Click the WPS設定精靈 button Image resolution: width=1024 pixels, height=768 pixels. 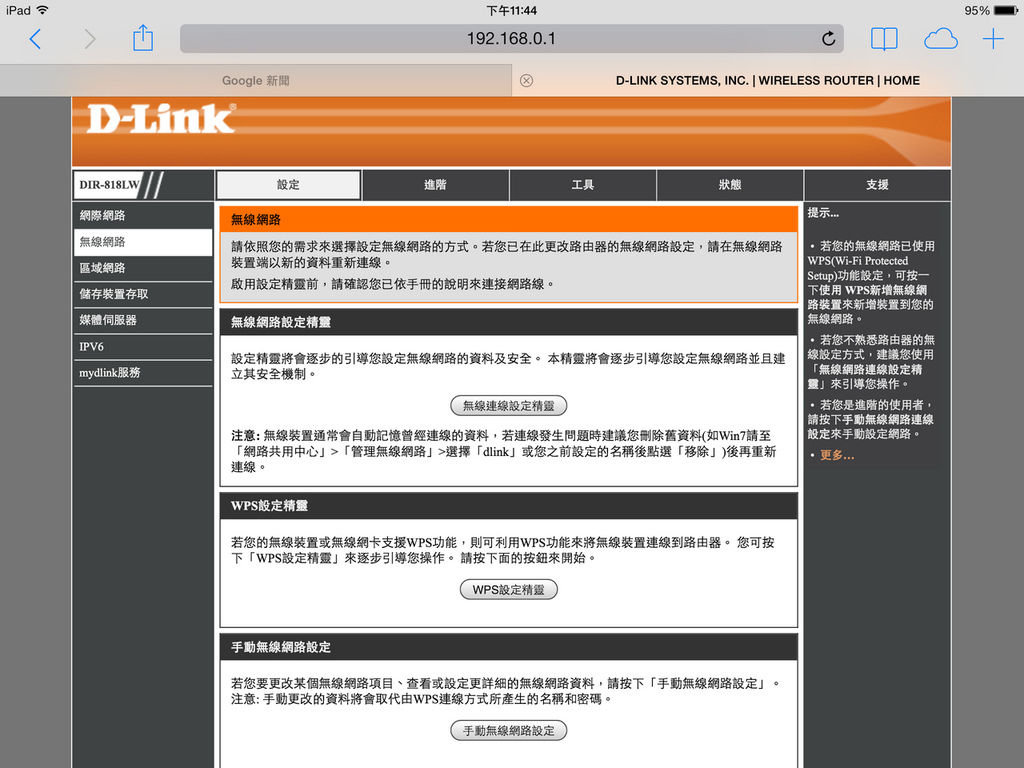point(509,590)
